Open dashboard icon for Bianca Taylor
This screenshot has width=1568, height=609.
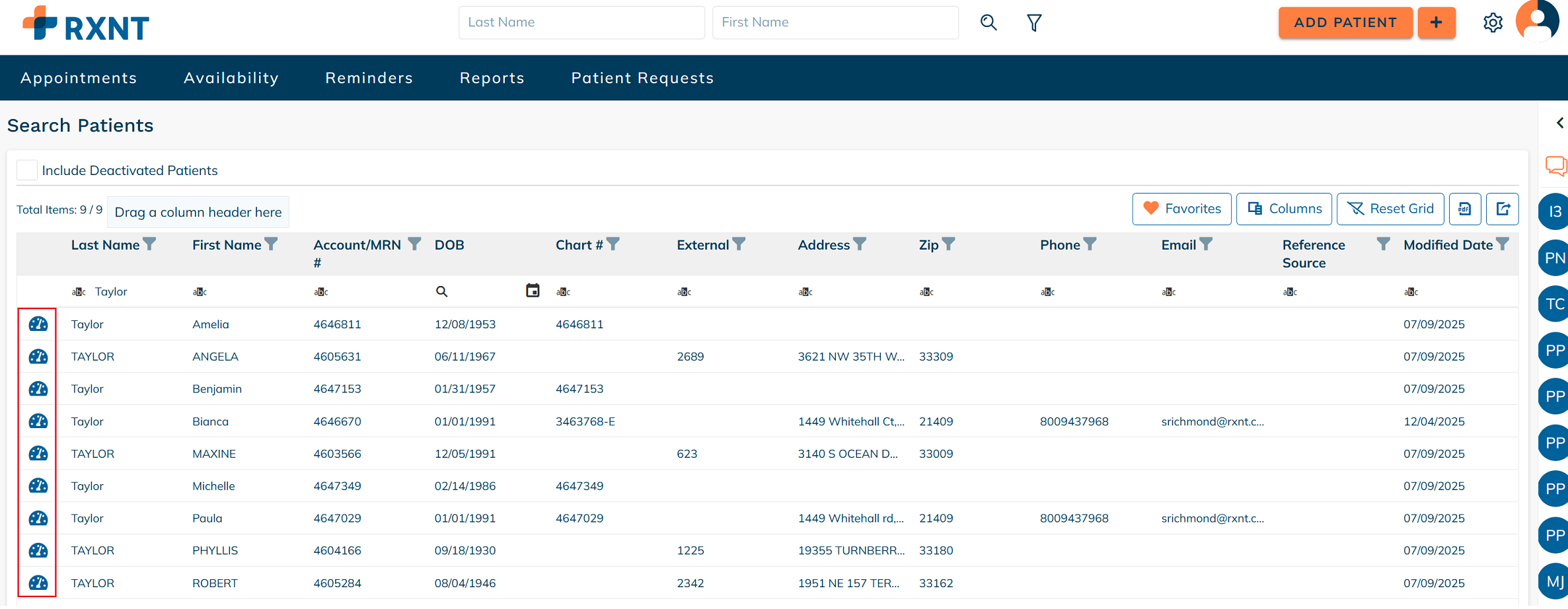tap(38, 421)
